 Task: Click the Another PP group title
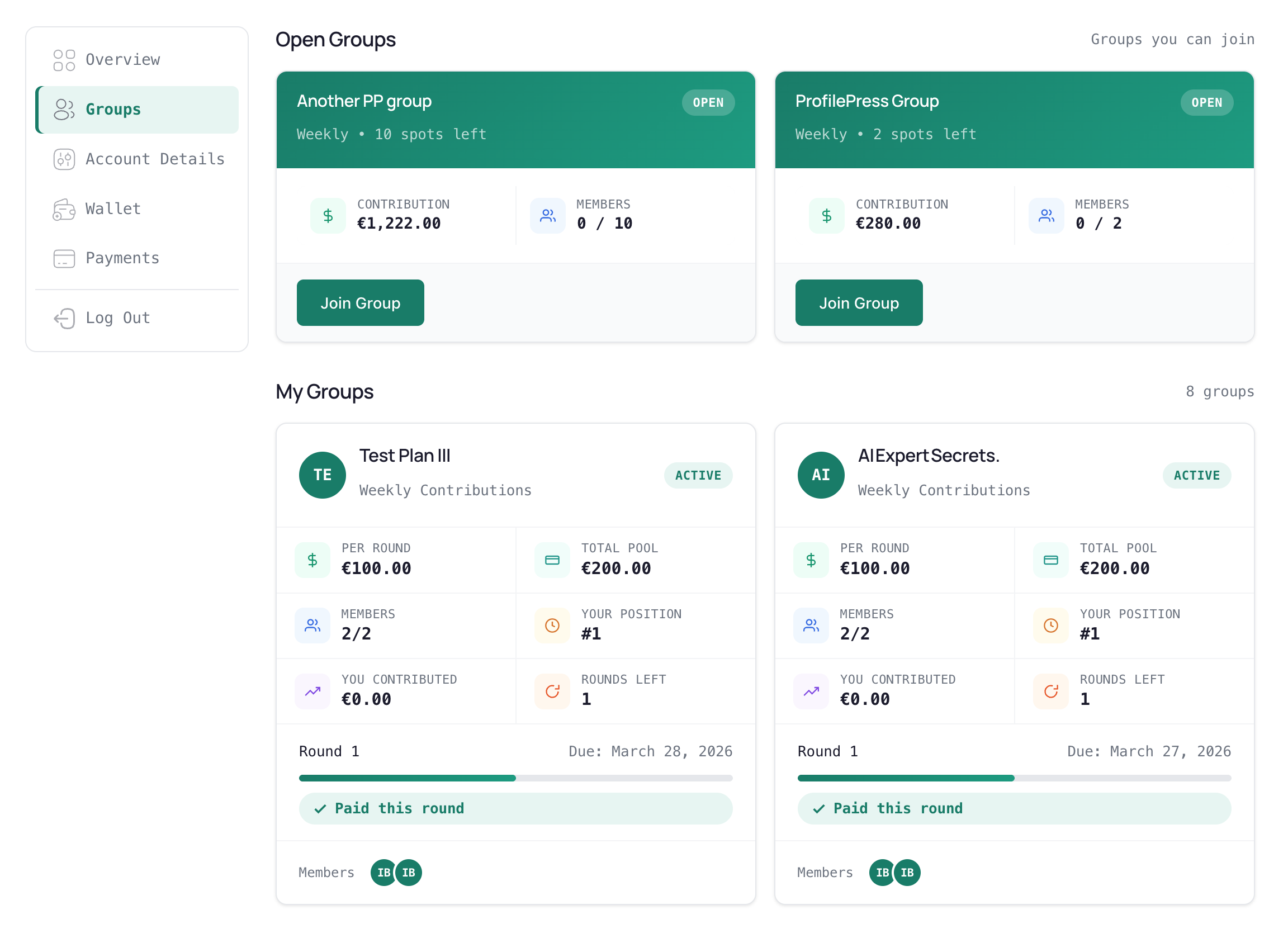(x=364, y=101)
